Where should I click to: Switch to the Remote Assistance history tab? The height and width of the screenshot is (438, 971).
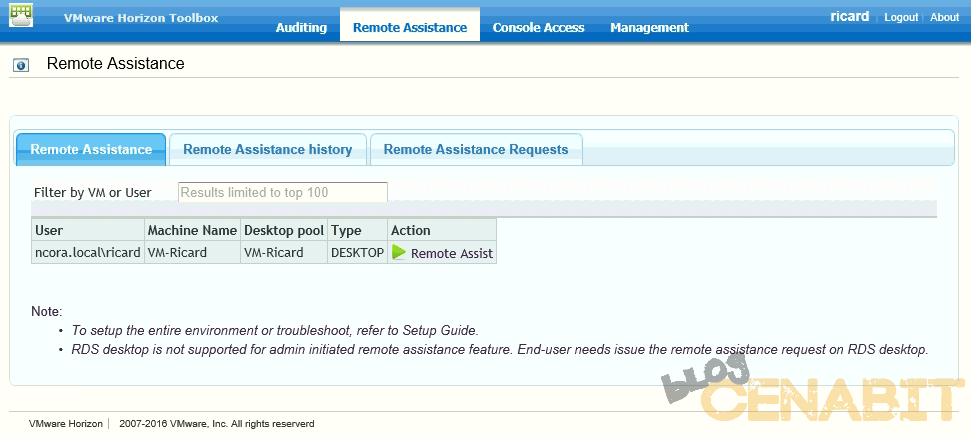268,149
